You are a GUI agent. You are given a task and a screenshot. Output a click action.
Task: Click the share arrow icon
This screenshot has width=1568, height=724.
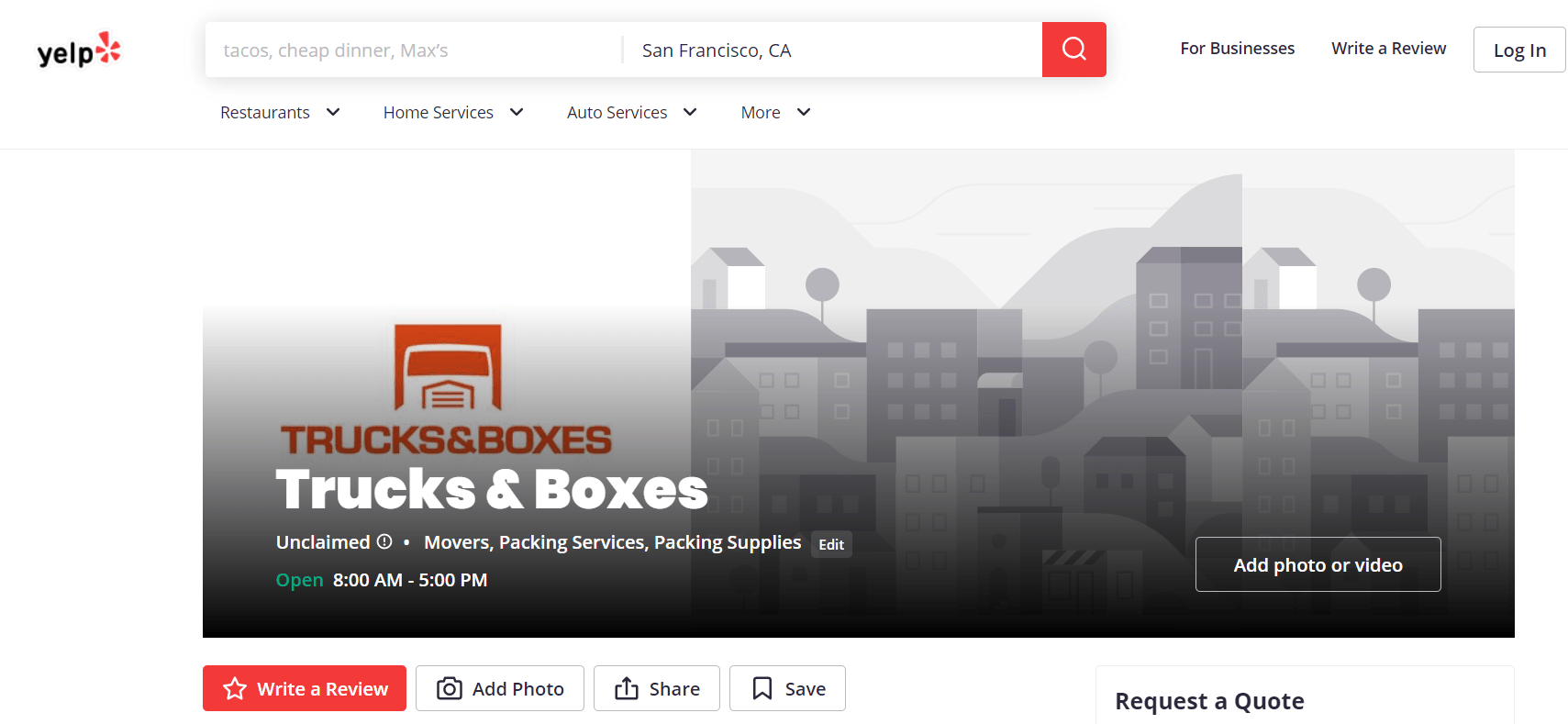click(627, 688)
